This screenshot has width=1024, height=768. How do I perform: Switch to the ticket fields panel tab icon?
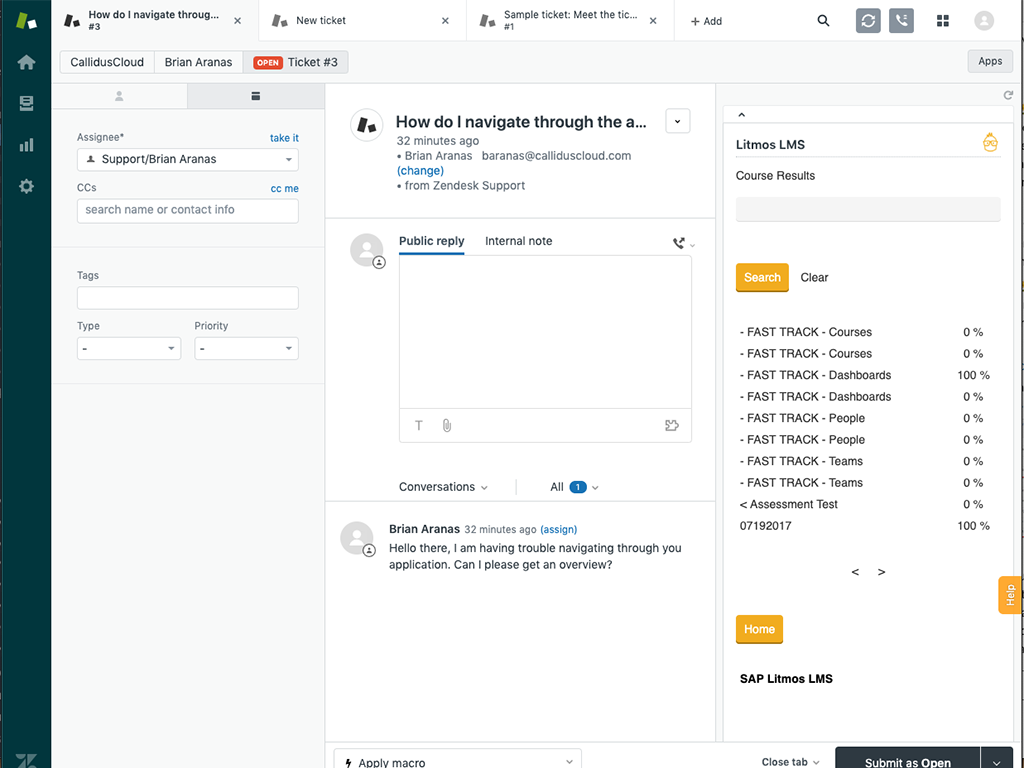(255, 96)
